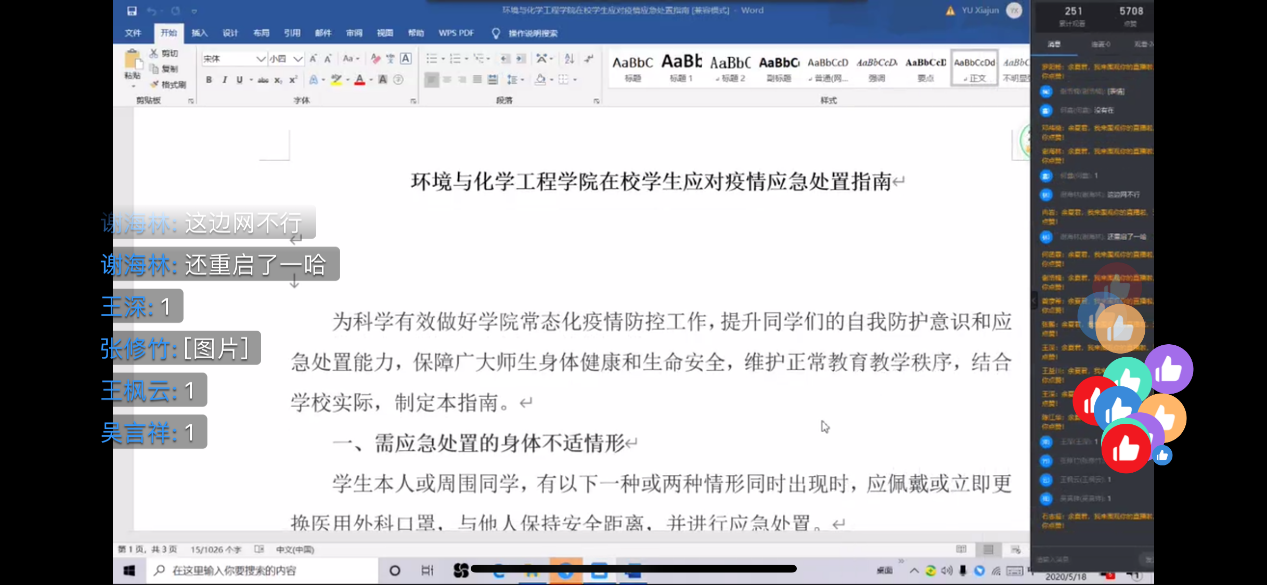This screenshot has height=585, width=1267.
Task: Toggle strikethrough (abc) formatting
Action: tap(262, 80)
